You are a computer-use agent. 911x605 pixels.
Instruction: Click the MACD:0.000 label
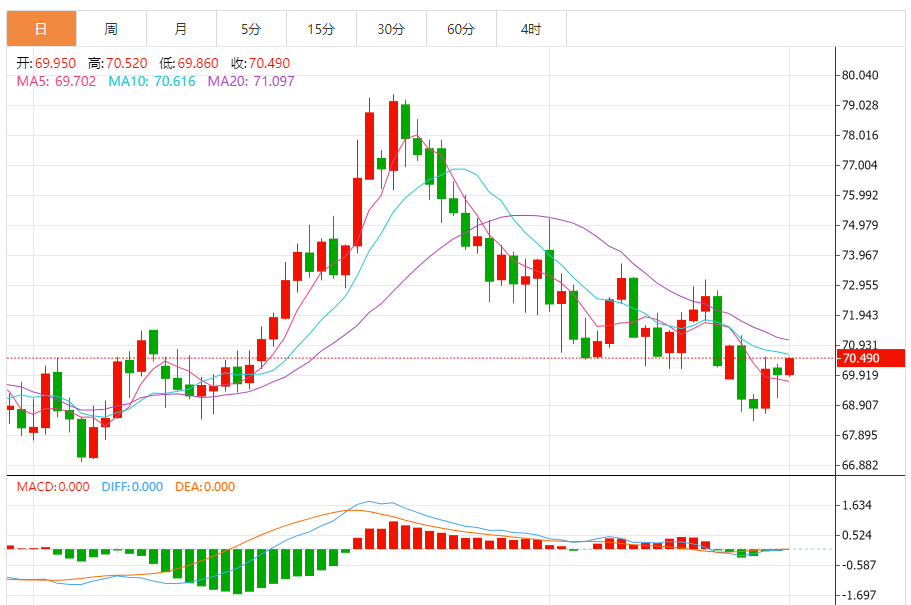coord(53,487)
